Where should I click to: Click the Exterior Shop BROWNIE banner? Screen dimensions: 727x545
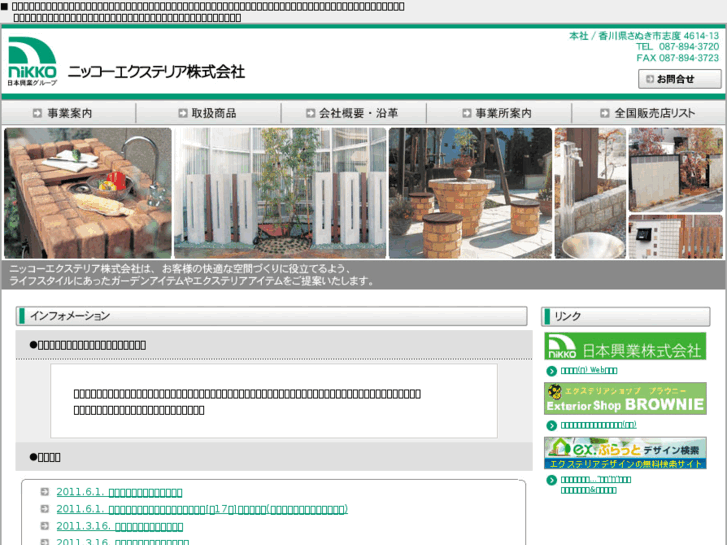(625, 398)
